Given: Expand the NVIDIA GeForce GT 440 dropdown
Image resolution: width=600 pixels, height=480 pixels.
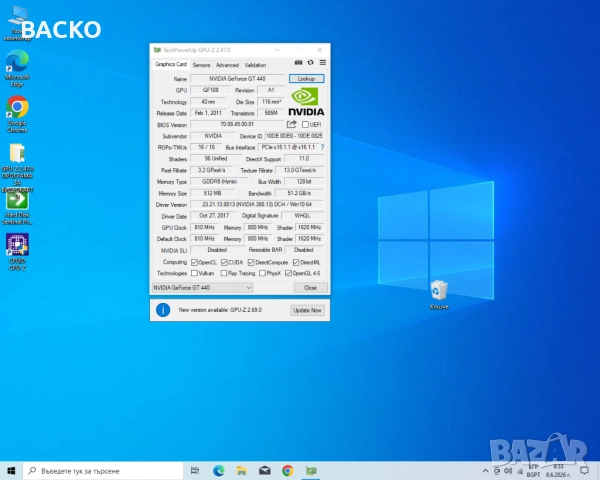Looking at the screenshot, I should [x=202, y=287].
